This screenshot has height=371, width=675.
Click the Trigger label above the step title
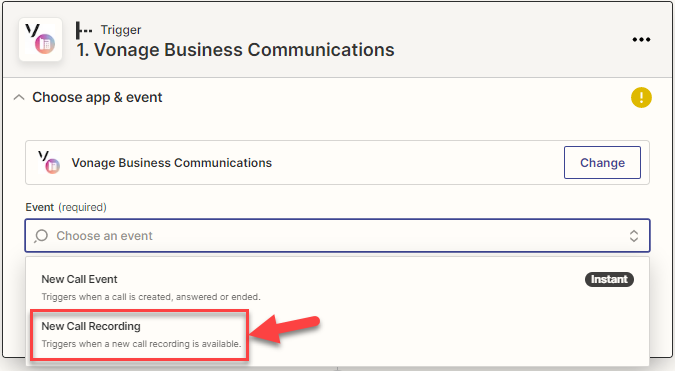tap(121, 30)
